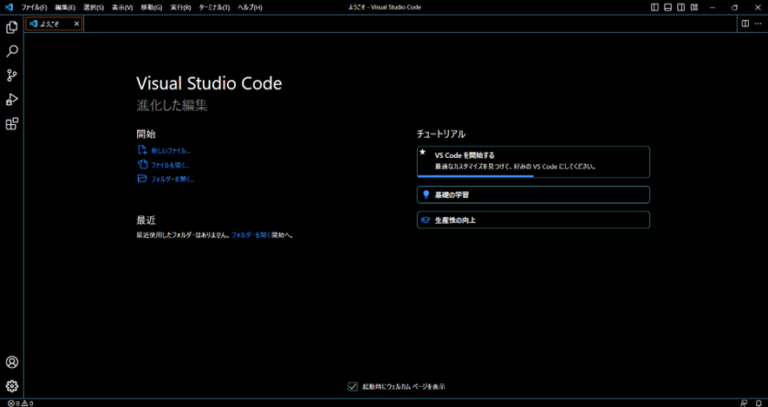Viewport: 768px width, 407px height.
Task: Open the Run and Debug view
Action: point(12,99)
